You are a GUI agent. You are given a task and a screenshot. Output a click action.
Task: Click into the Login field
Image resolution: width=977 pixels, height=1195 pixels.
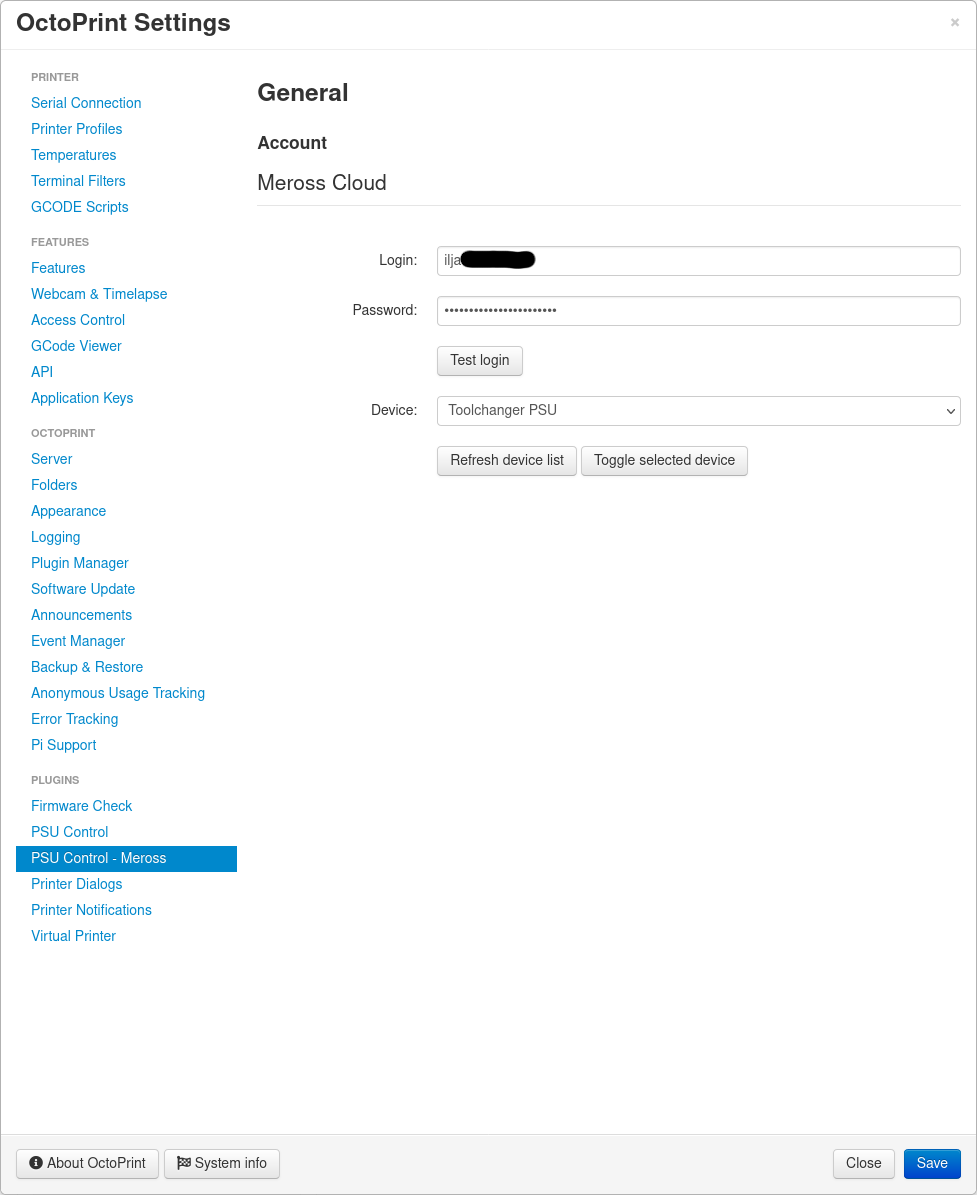pos(698,261)
